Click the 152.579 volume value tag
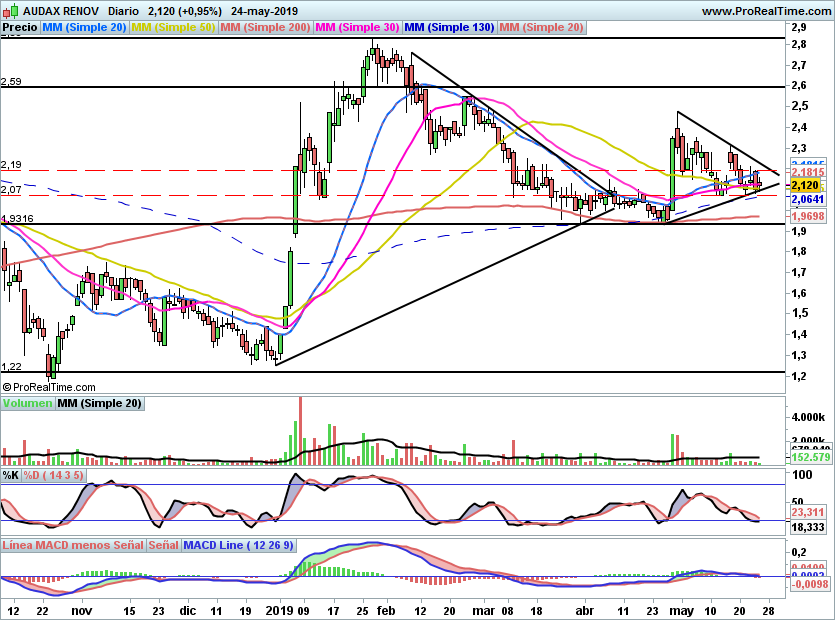This screenshot has width=835, height=620. click(x=810, y=457)
